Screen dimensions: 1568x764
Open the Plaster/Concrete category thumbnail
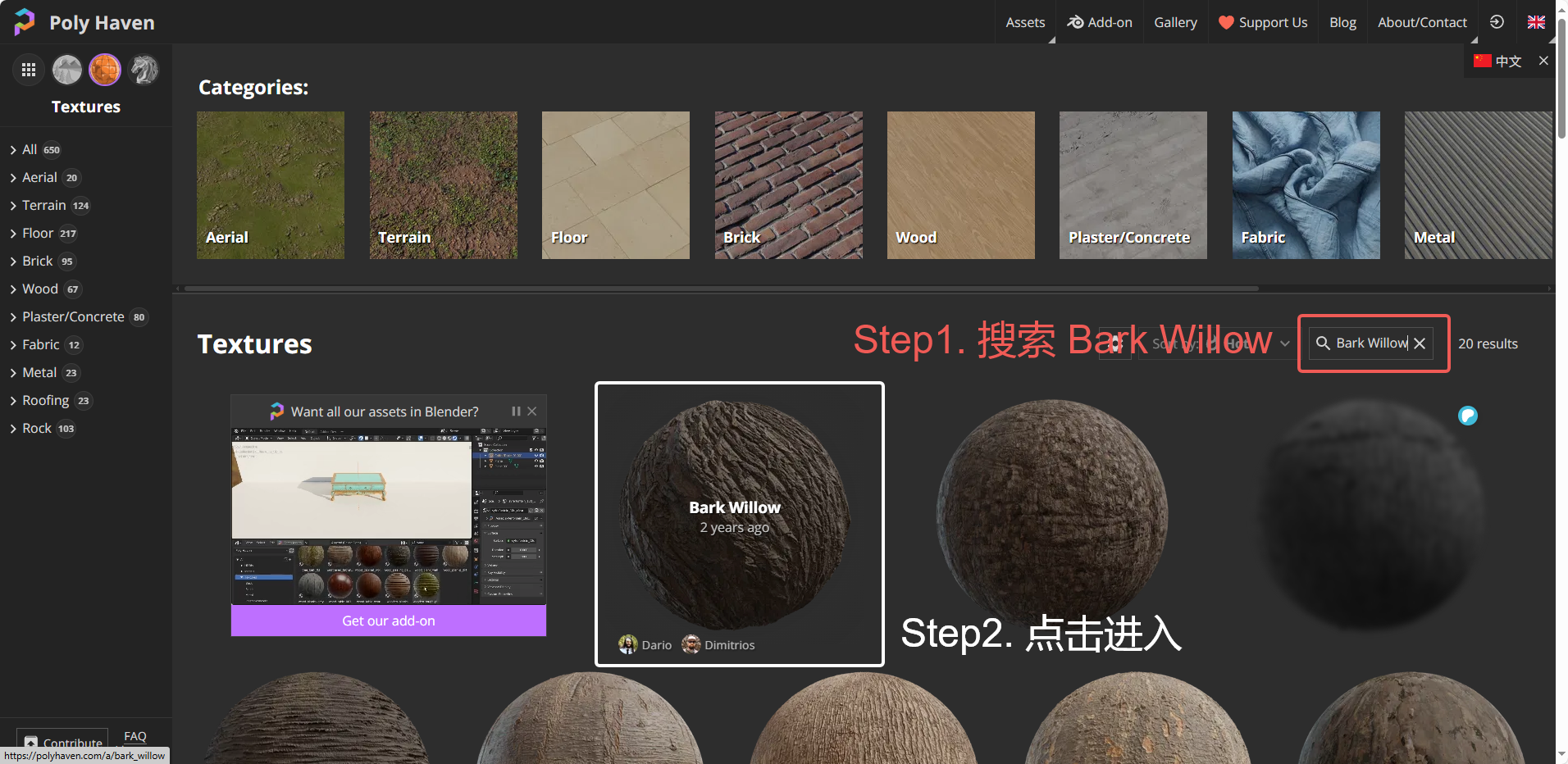click(x=1133, y=185)
